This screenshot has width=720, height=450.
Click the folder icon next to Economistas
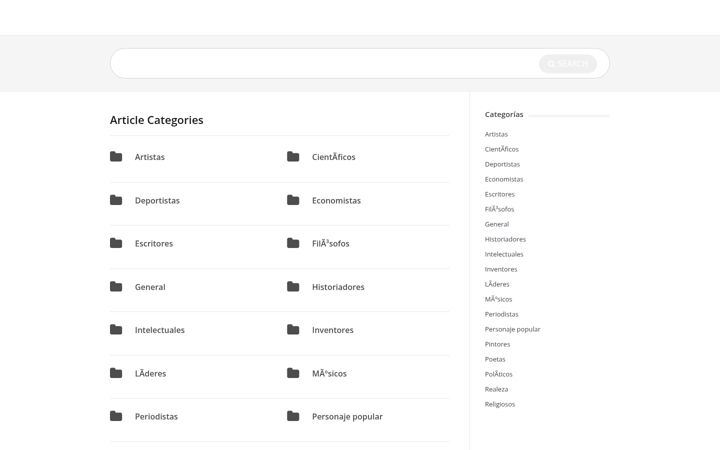coord(293,200)
